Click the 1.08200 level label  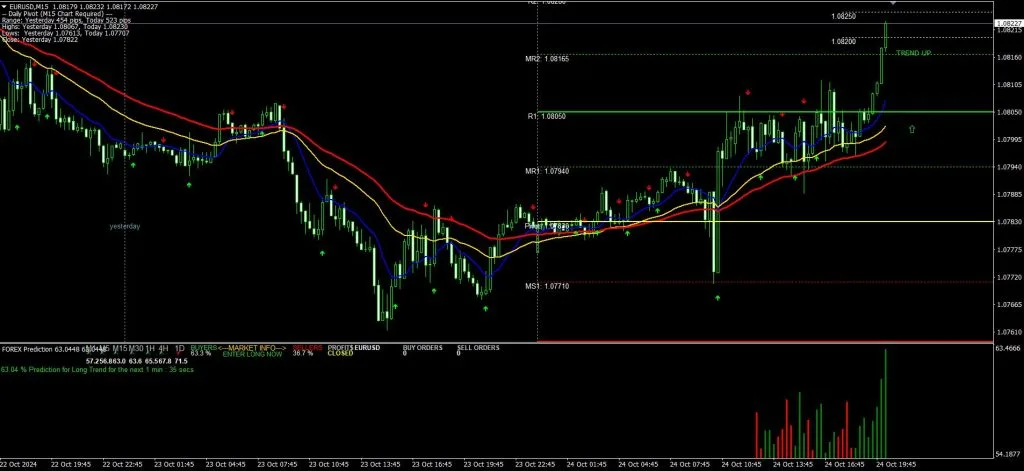(844, 41)
